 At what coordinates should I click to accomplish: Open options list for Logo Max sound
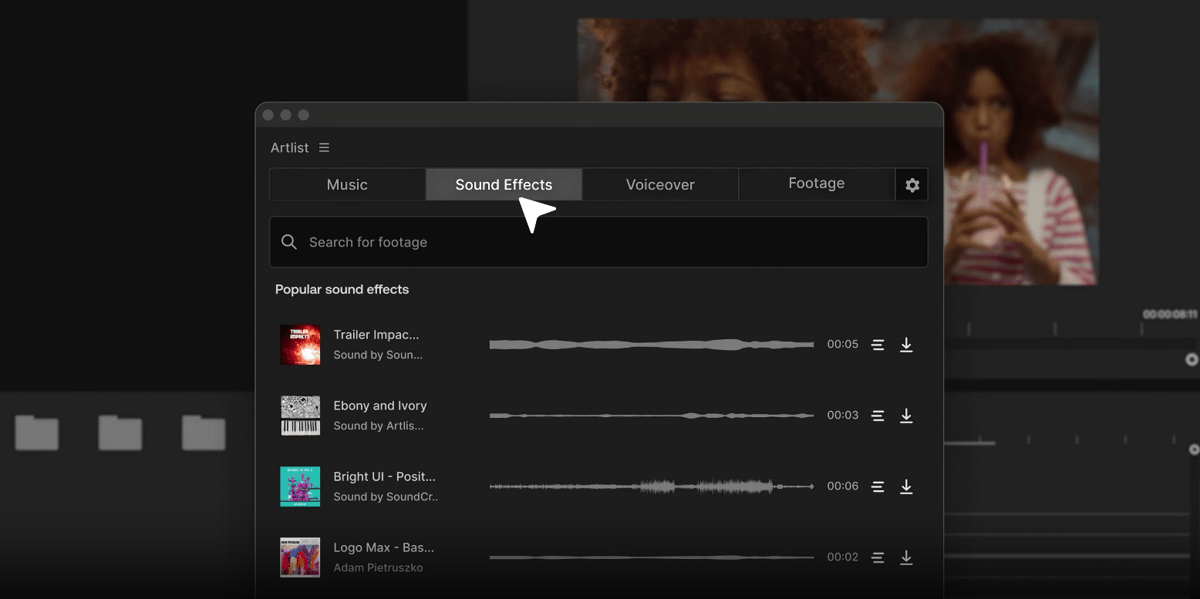click(877, 558)
